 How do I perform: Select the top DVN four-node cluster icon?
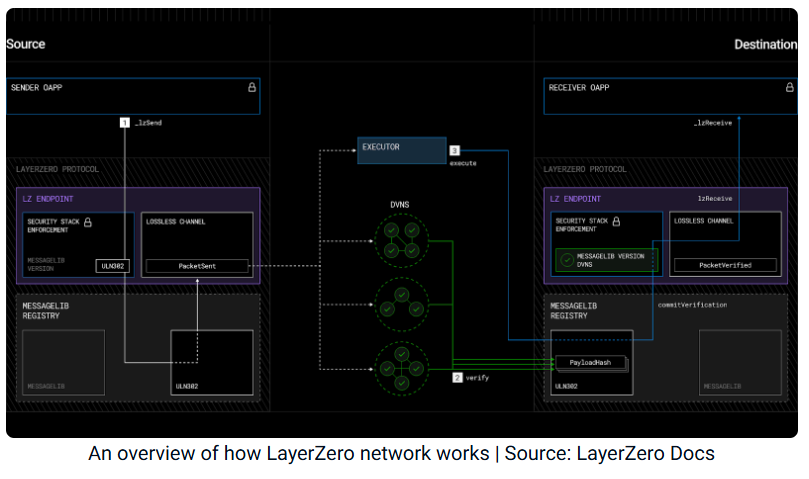pyautogui.click(x=401, y=241)
